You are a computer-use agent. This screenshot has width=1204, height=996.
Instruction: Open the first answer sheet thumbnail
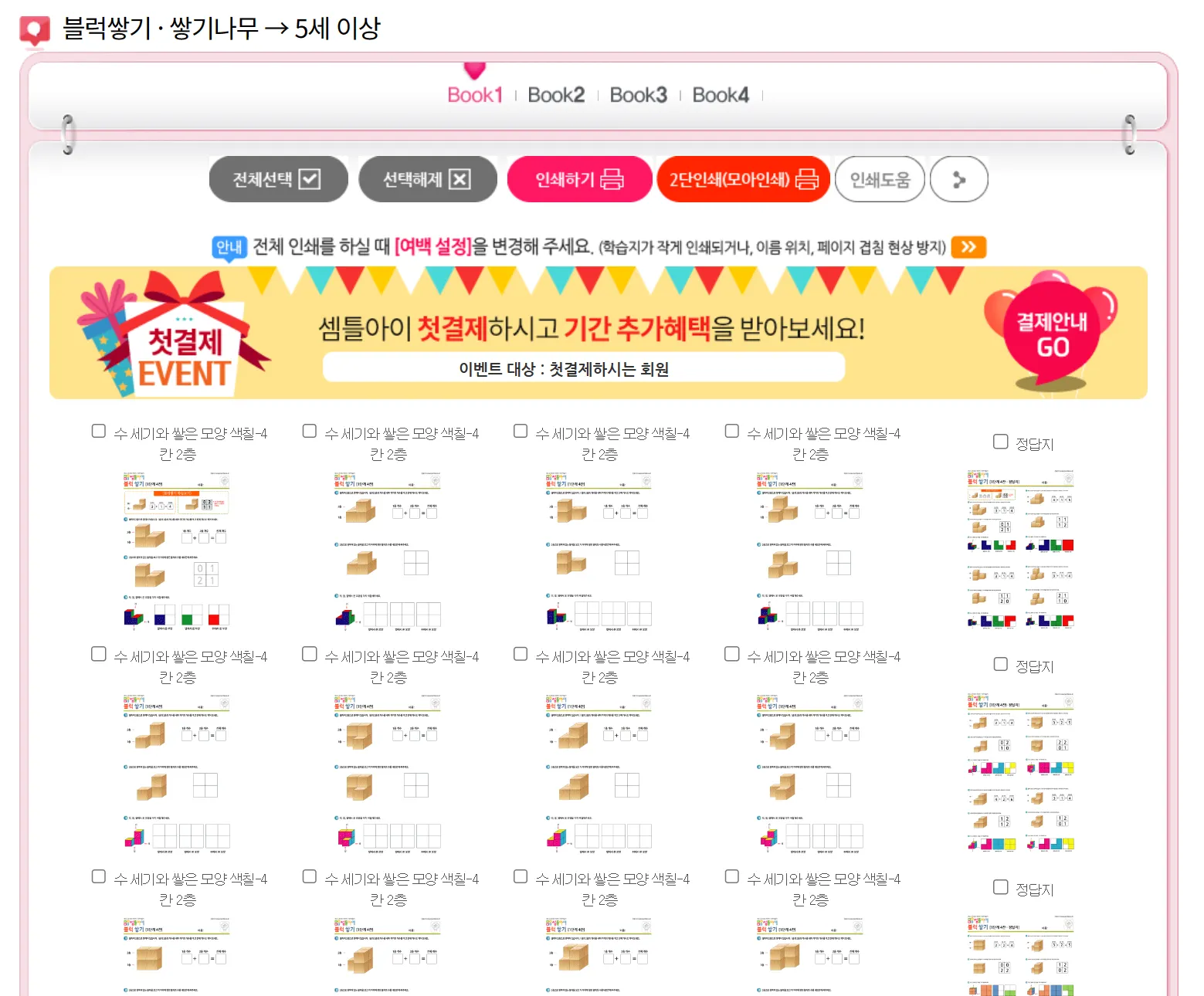tap(1021, 550)
